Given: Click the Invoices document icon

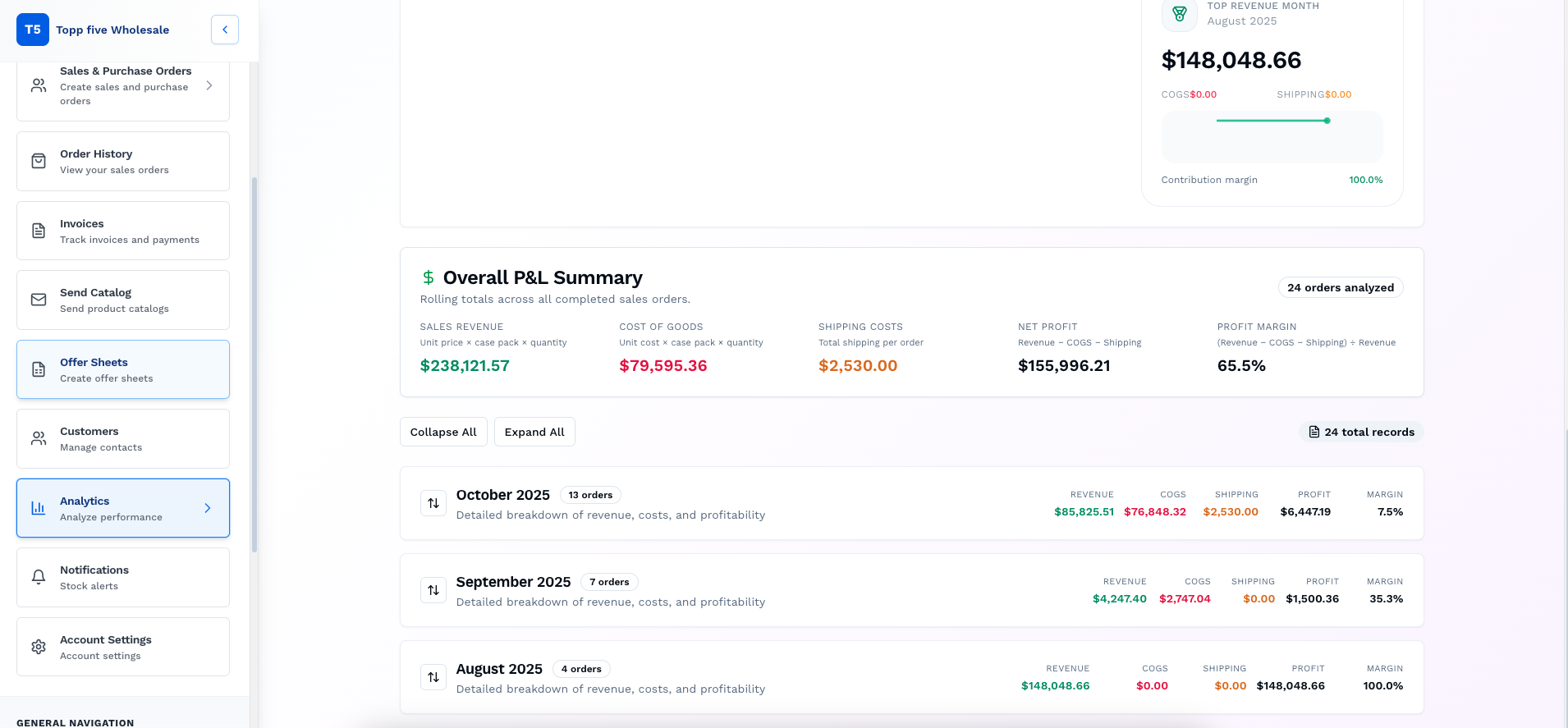Looking at the screenshot, I should tap(39, 231).
